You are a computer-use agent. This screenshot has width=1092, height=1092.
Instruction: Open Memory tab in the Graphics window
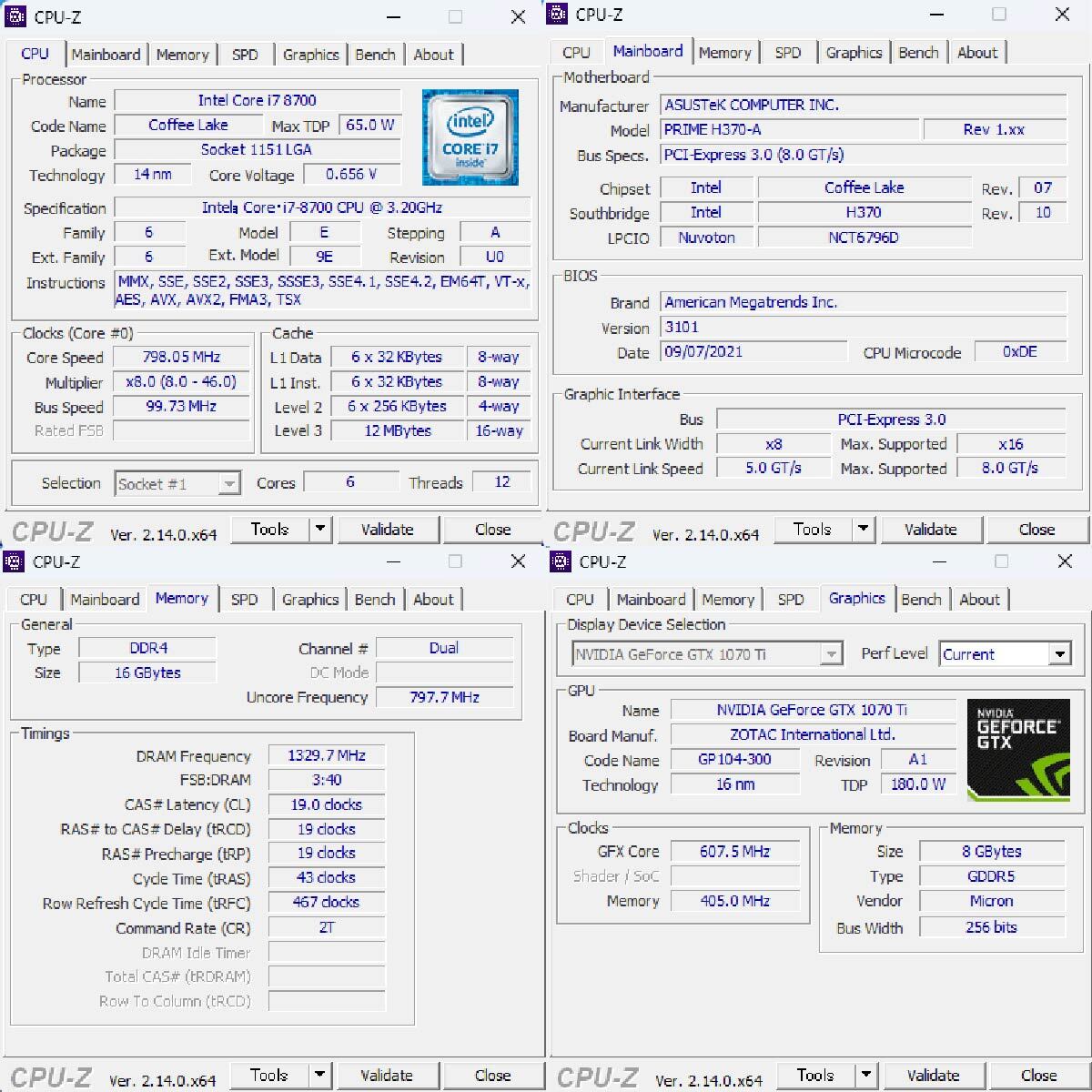tap(728, 600)
